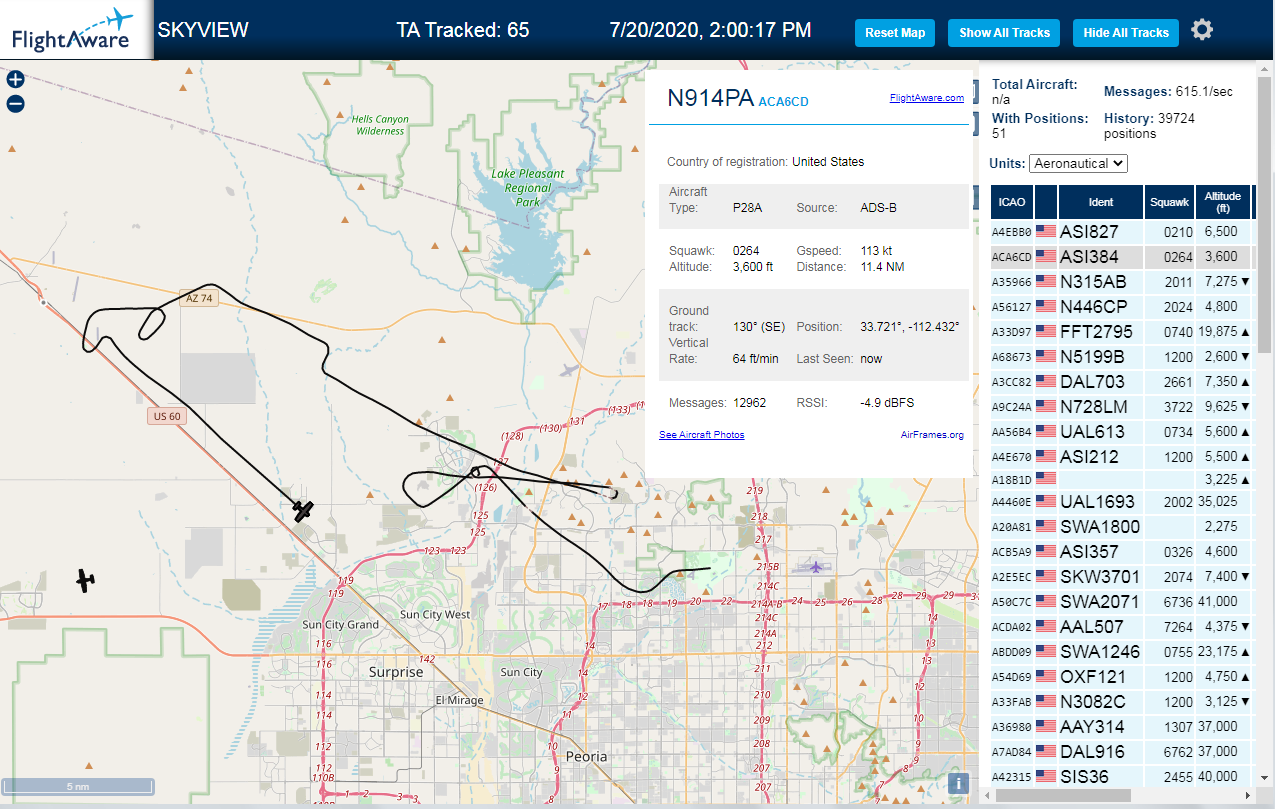The width and height of the screenshot is (1275, 809).
Task: Click the US flag in the UAL613 row
Action: (1046, 431)
